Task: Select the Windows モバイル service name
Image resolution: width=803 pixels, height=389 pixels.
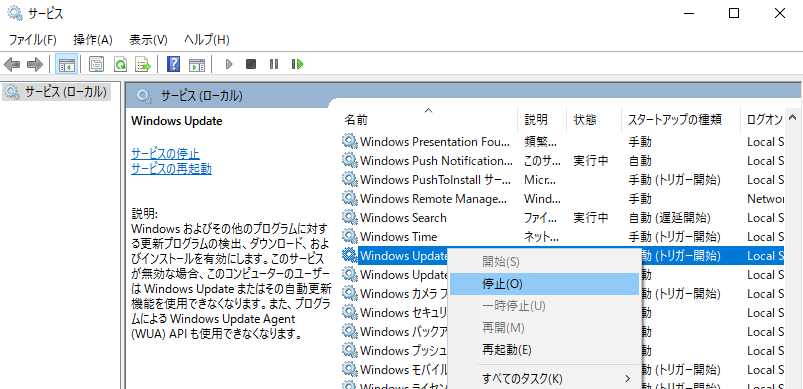Action: pos(404,369)
